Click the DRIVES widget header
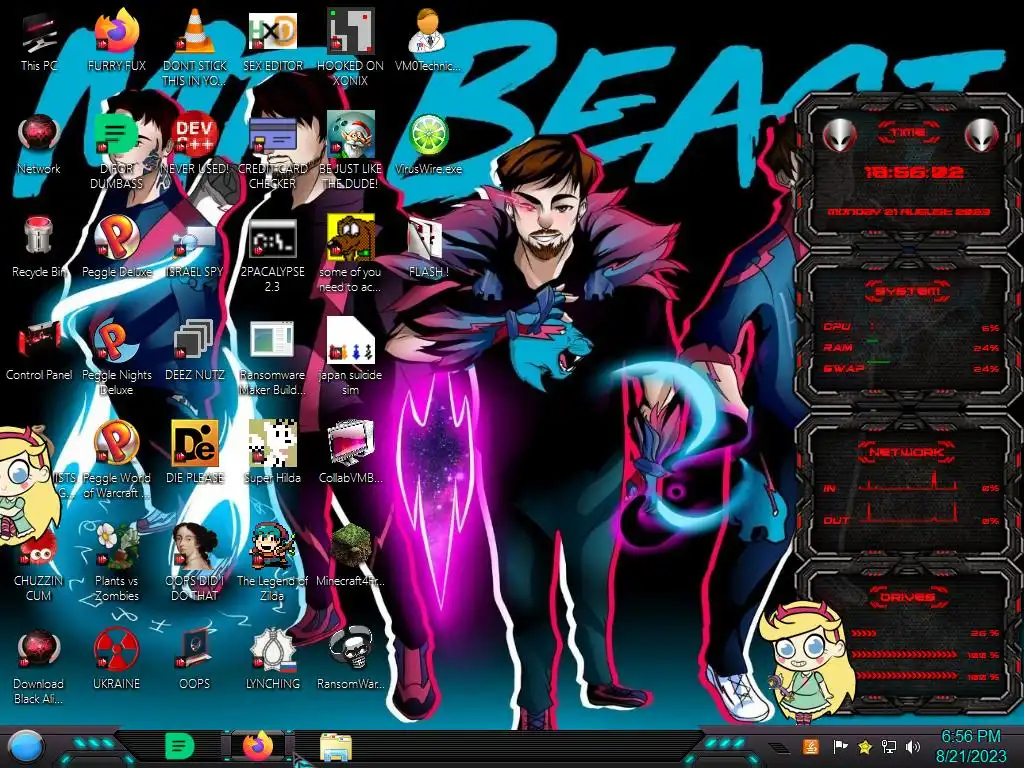The width and height of the screenshot is (1024, 768). (x=908, y=596)
